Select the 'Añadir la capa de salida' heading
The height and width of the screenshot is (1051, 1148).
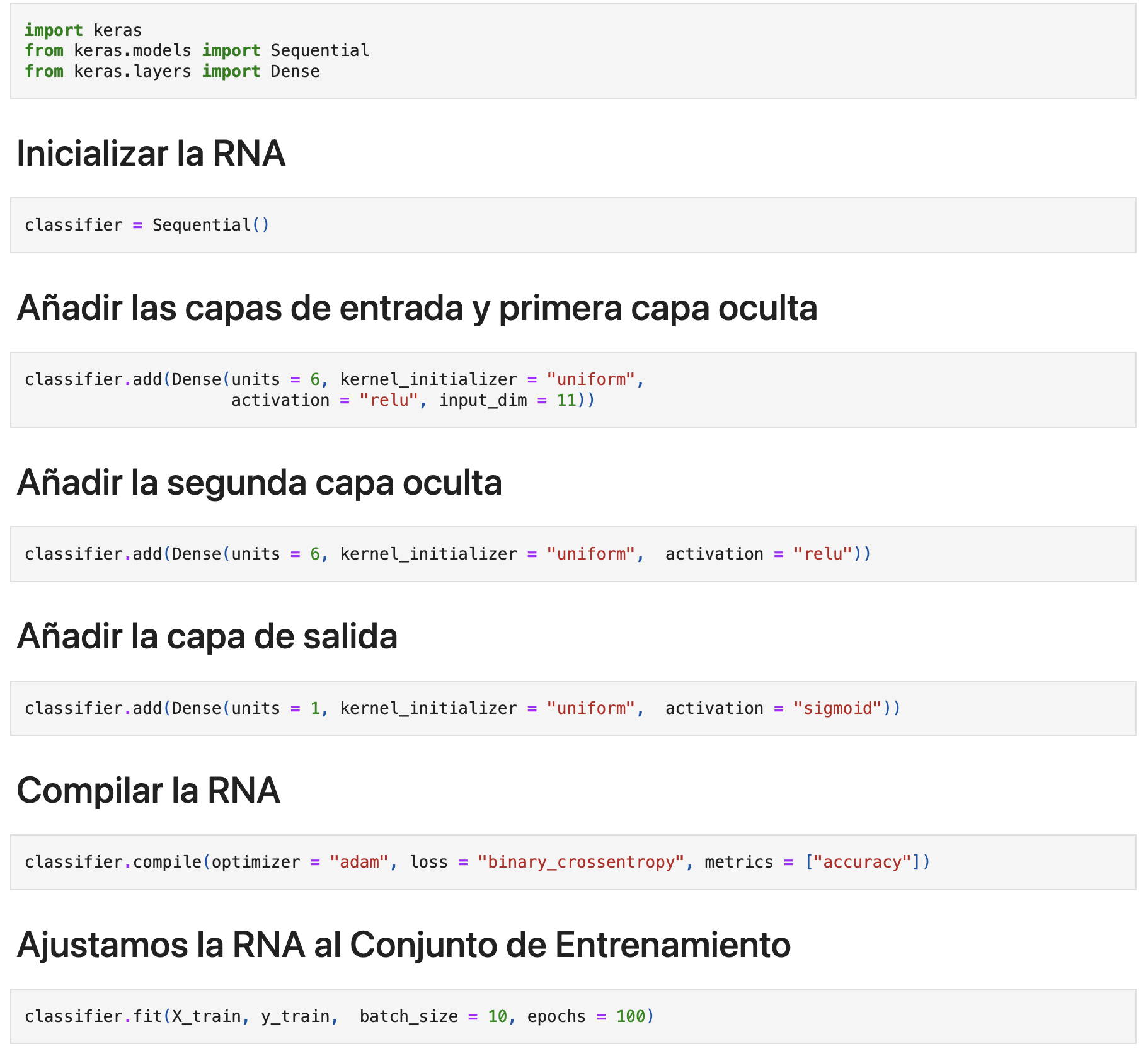point(207,636)
